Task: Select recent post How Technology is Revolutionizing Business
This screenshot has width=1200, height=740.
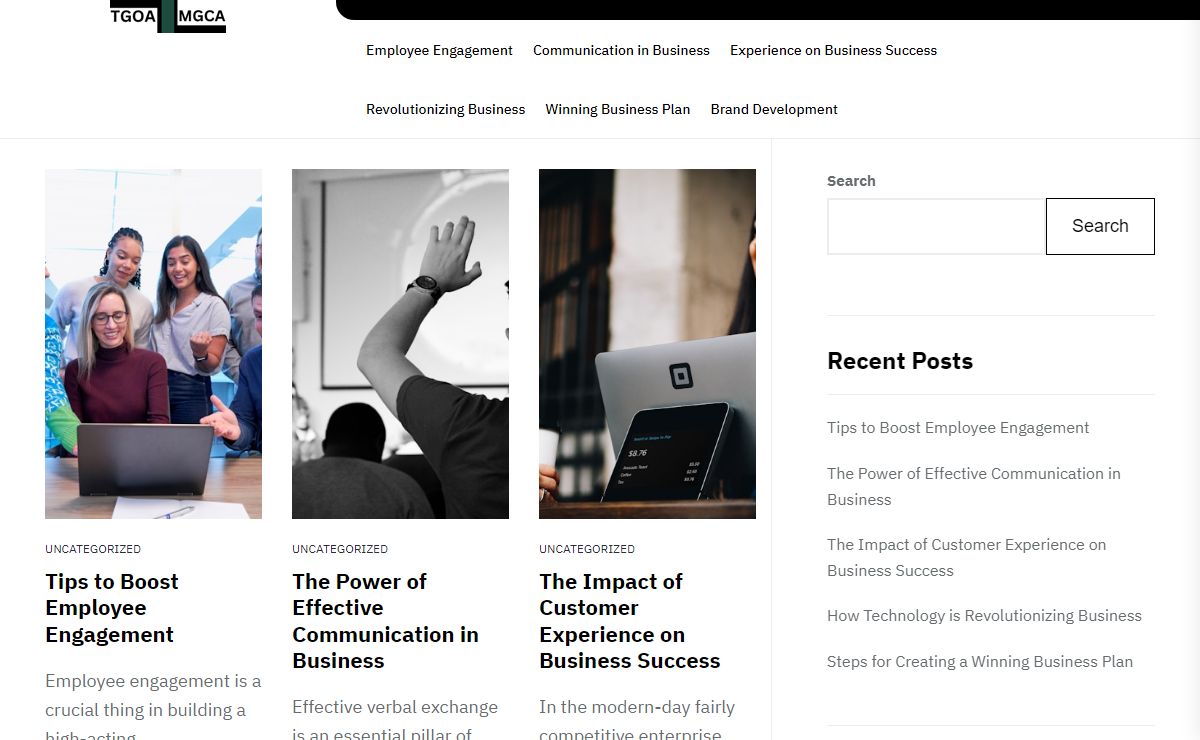Action: (984, 616)
